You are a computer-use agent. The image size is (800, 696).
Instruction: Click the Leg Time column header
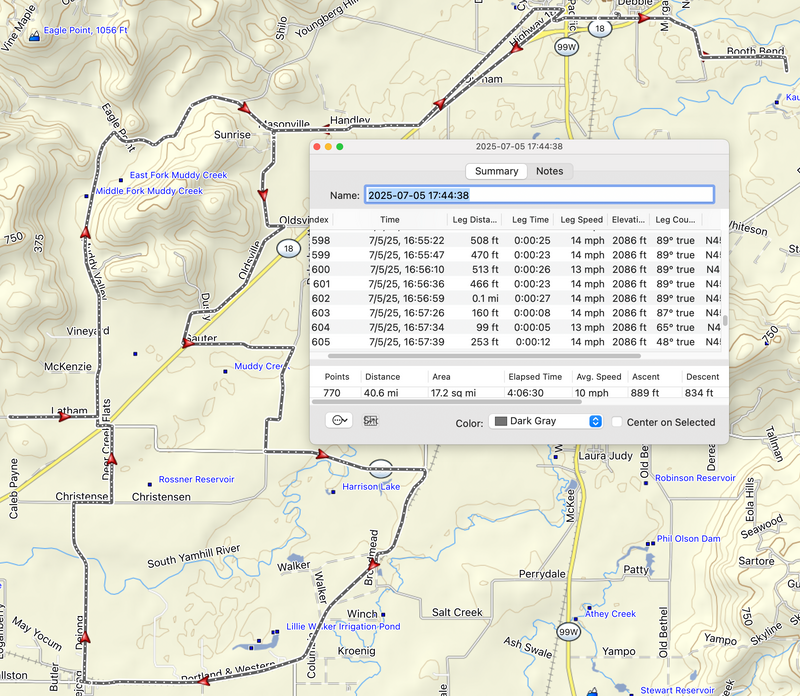[530, 220]
